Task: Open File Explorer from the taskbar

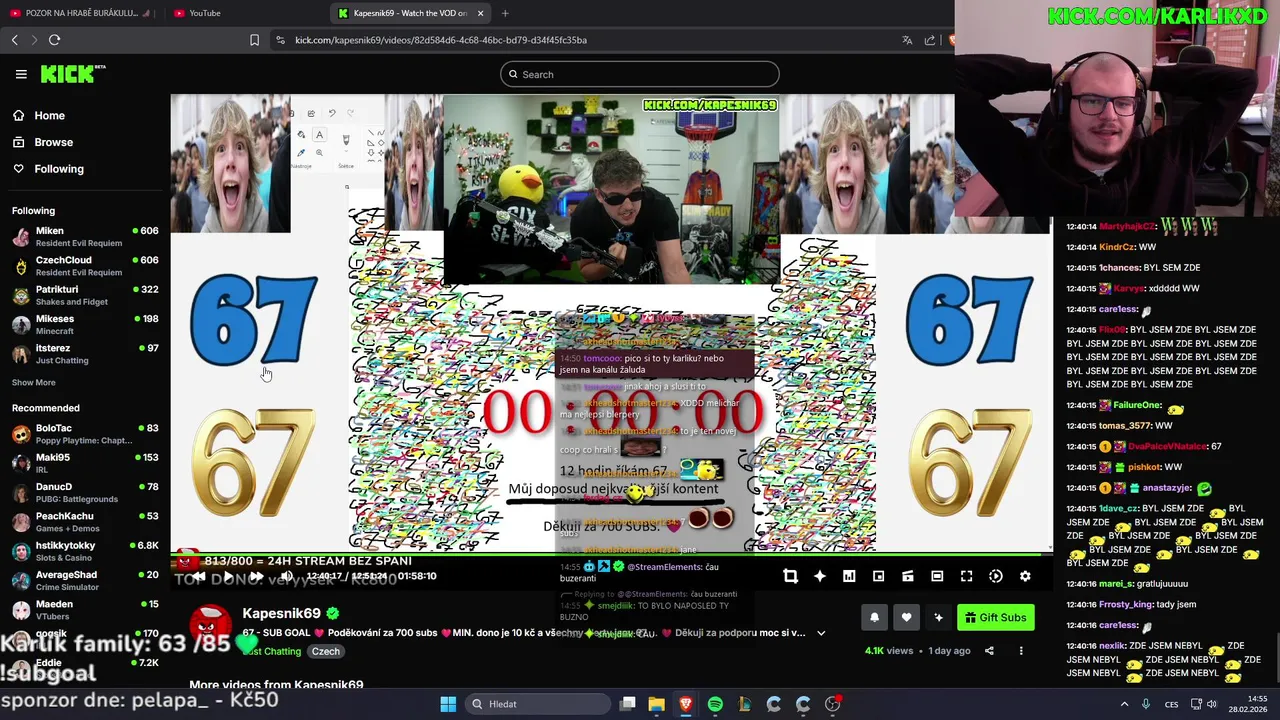Action: (656, 704)
